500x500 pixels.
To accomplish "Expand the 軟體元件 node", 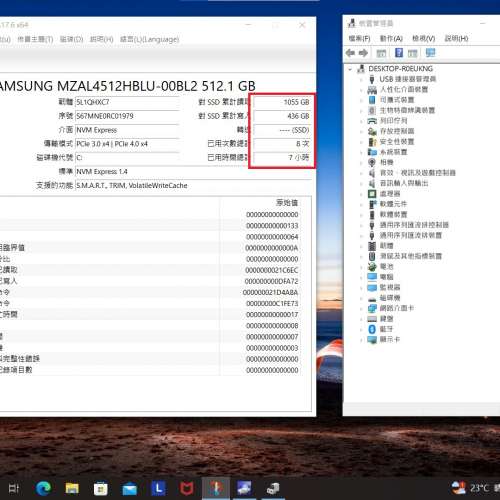I will 361,204.
